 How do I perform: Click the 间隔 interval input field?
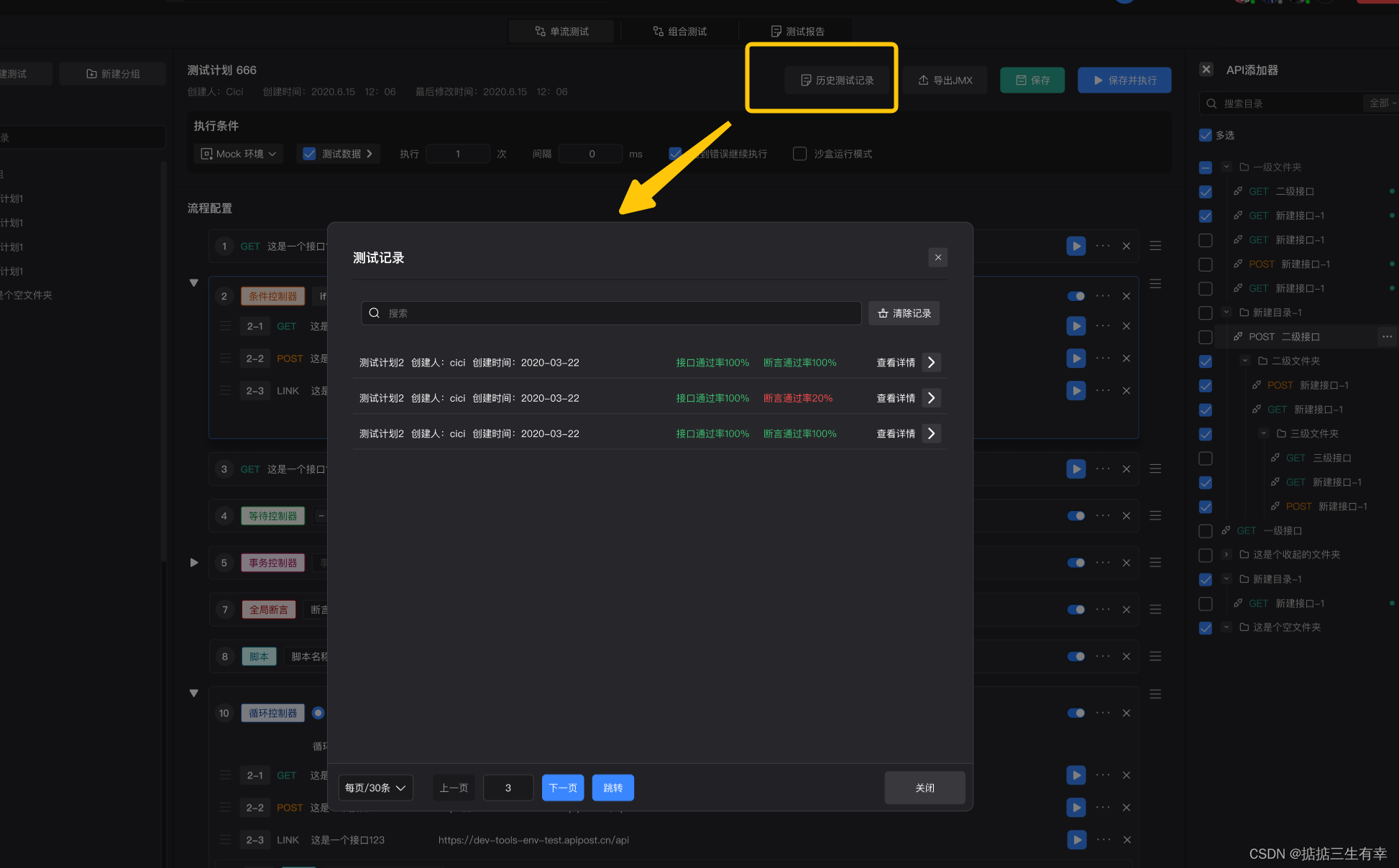(591, 154)
